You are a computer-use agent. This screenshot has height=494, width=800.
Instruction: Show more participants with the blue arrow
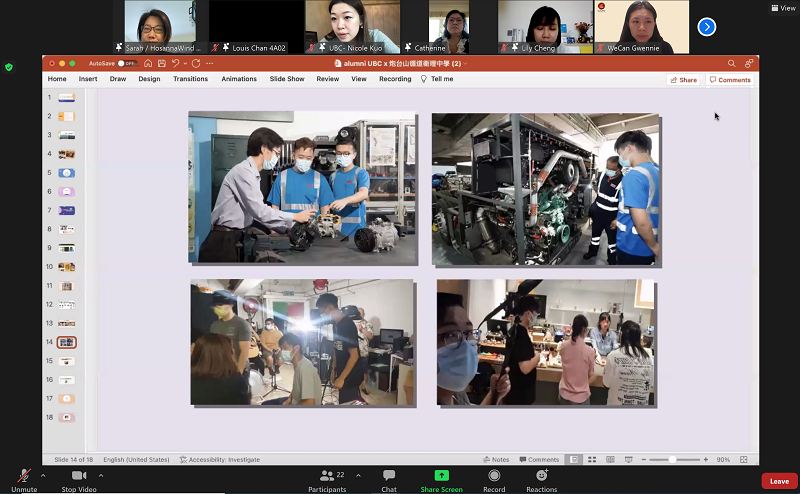pyautogui.click(x=706, y=27)
